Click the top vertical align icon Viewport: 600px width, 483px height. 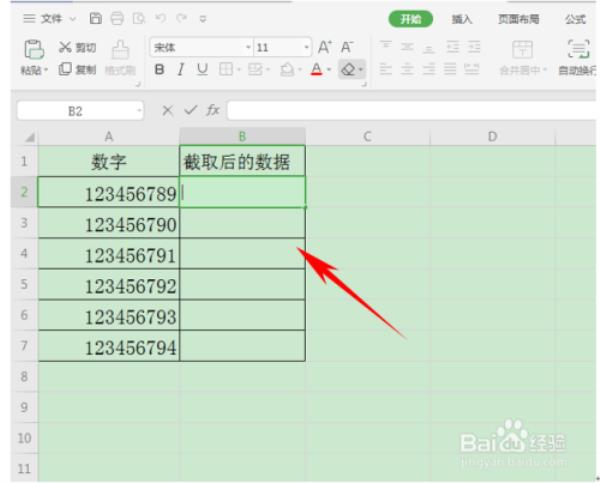point(385,47)
